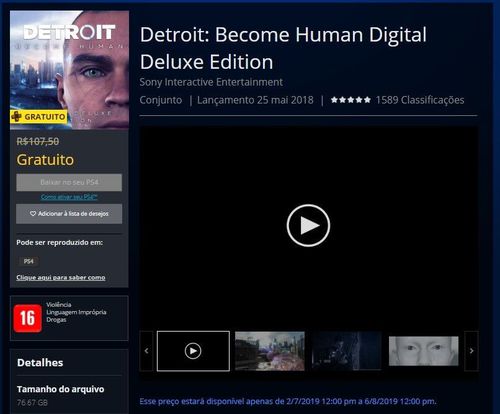Click the Baixar no seu PS4 button

tap(69, 182)
